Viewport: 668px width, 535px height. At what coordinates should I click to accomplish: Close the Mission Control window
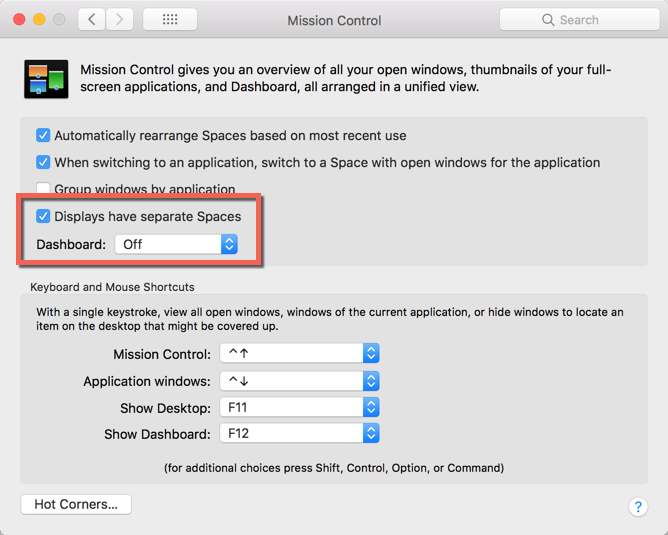point(19,20)
